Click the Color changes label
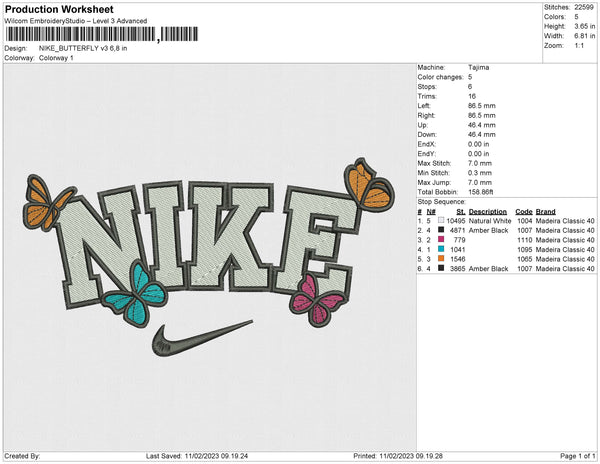 (x=440, y=77)
